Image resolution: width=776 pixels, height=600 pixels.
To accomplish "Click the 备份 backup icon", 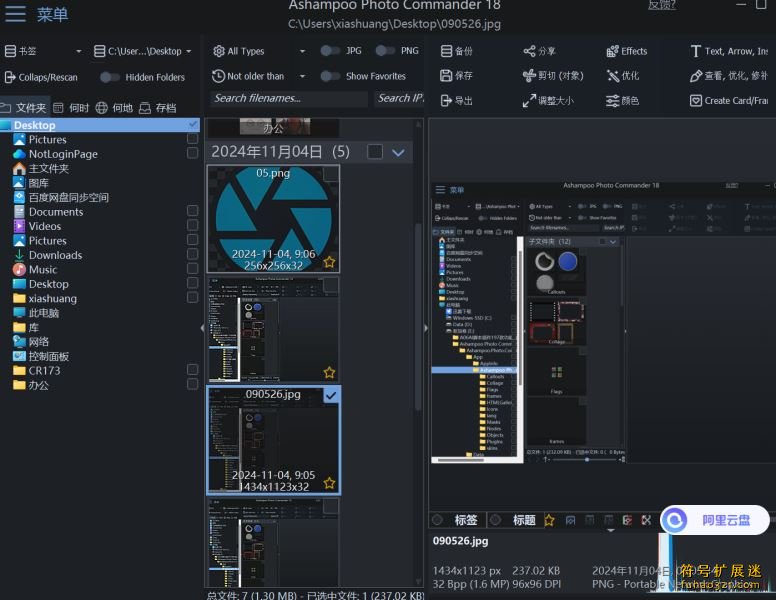I will pos(446,51).
